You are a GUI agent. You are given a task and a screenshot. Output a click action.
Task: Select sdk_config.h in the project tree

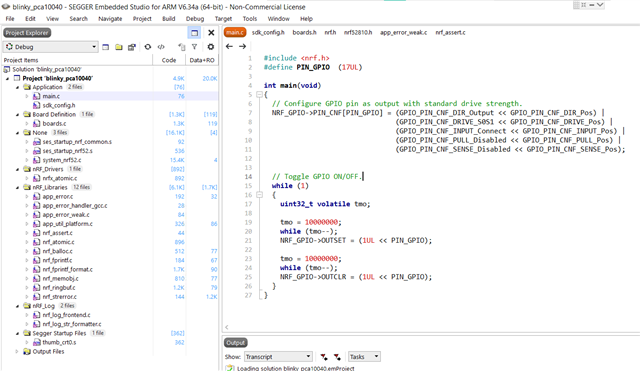click(59, 105)
